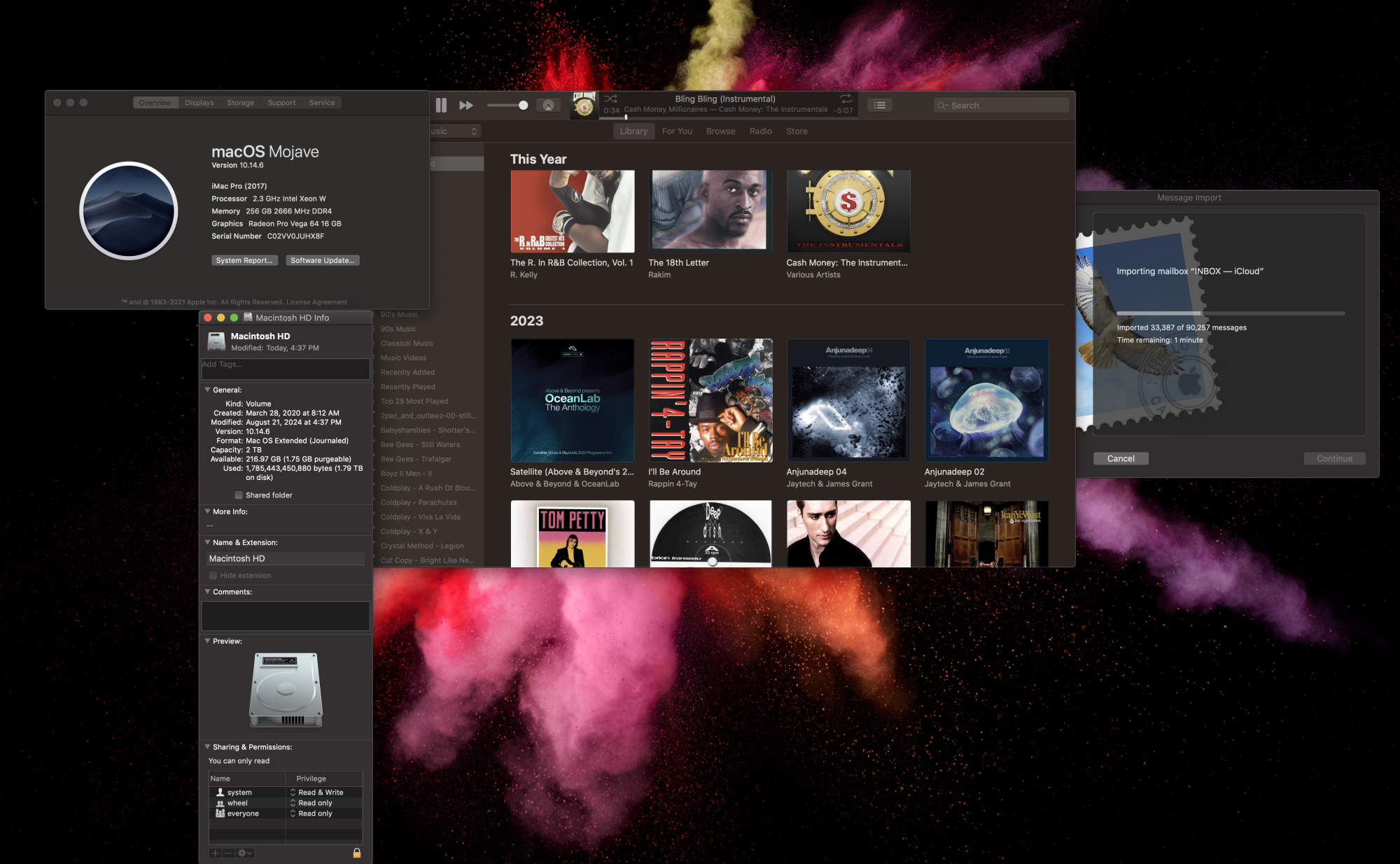1400x864 pixels.
Task: Collapse the Sharing & Permissions section
Action: click(207, 747)
